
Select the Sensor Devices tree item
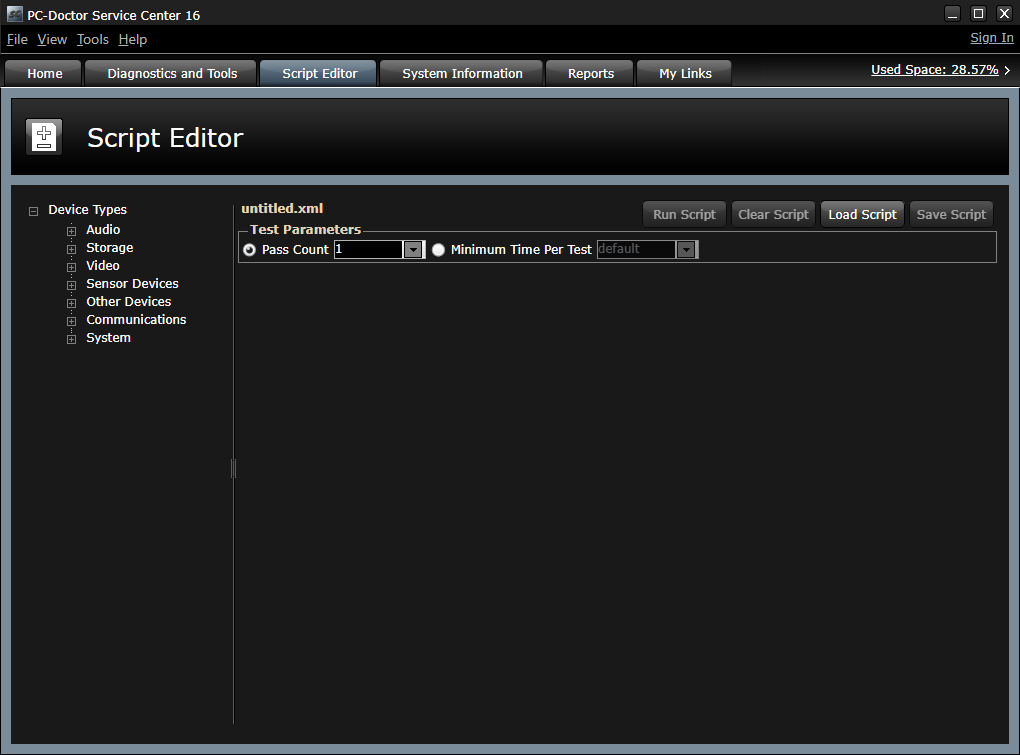tap(132, 284)
